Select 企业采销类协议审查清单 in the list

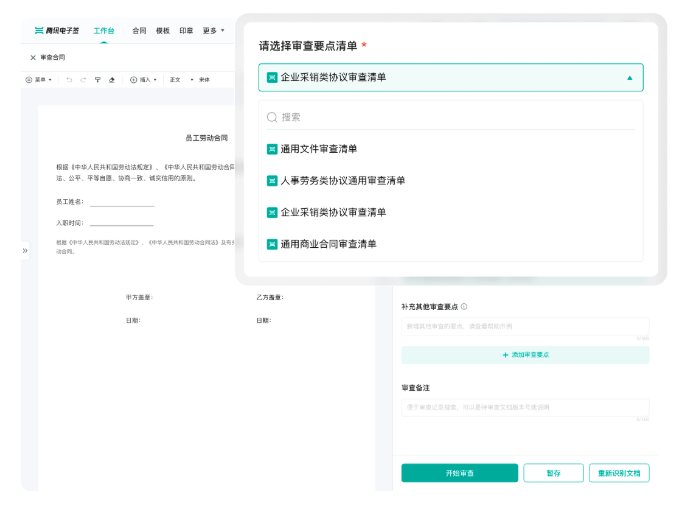[451, 212]
